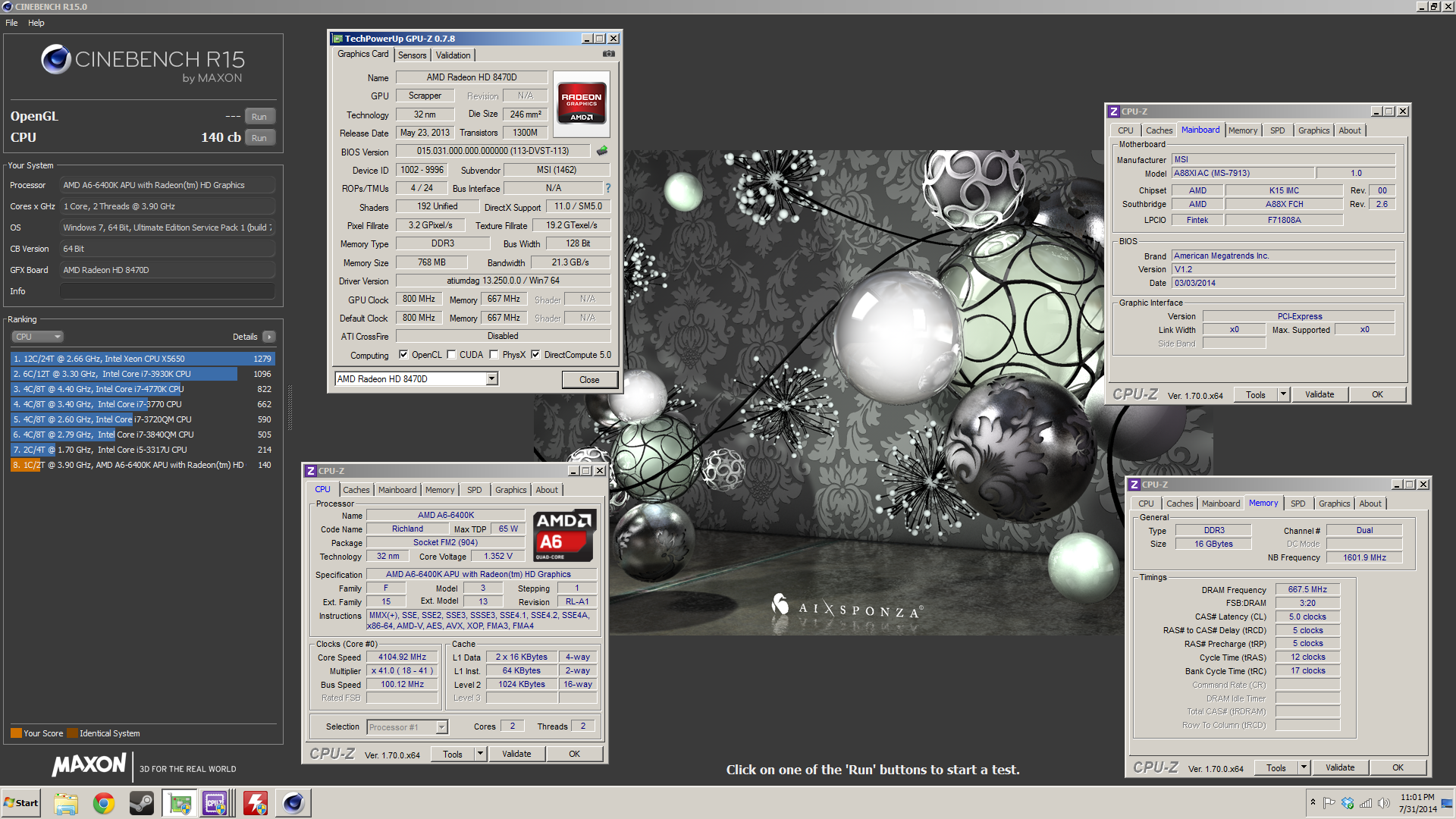This screenshot has width=1456, height=819.
Task: Switch to the Cinebench taskbar icon
Action: pyautogui.click(x=293, y=803)
